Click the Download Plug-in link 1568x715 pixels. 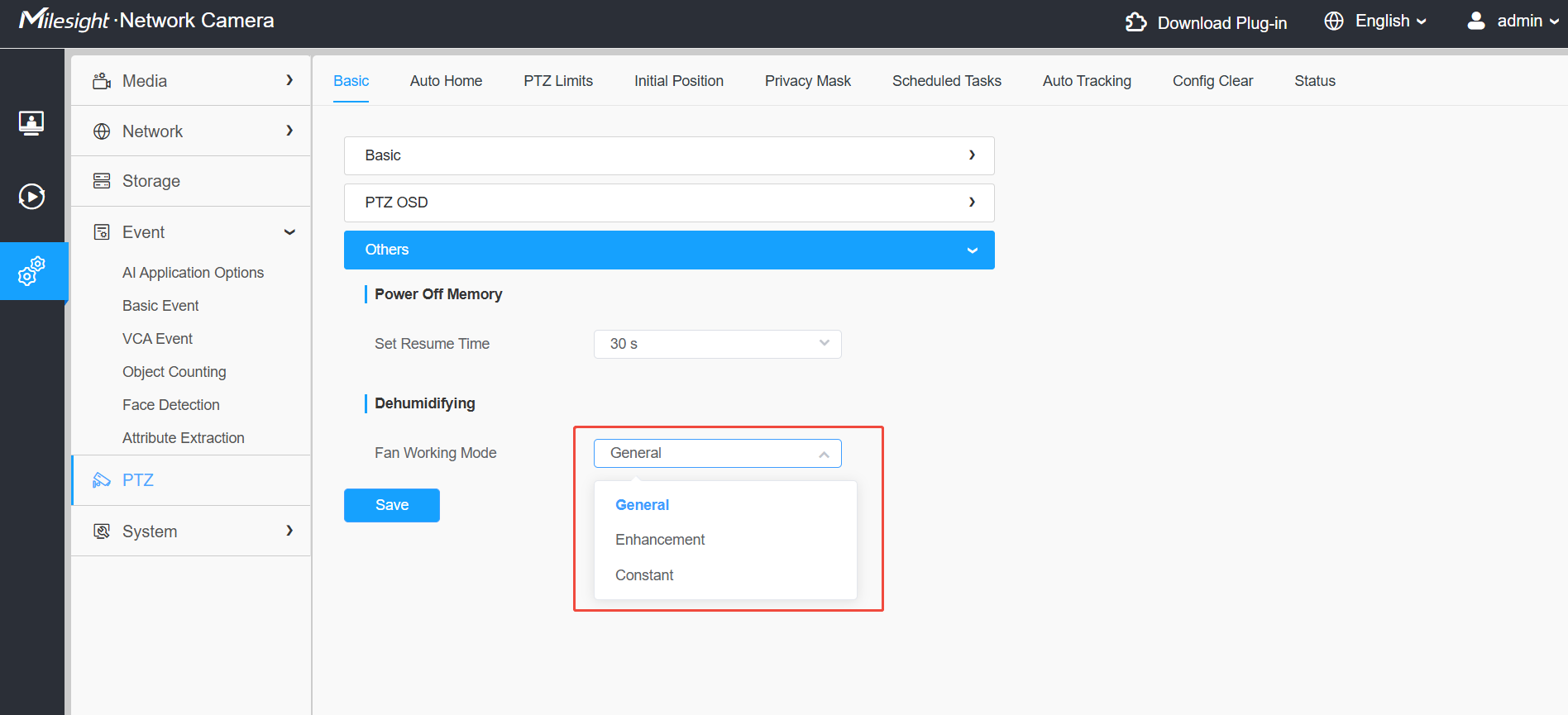coord(1222,23)
